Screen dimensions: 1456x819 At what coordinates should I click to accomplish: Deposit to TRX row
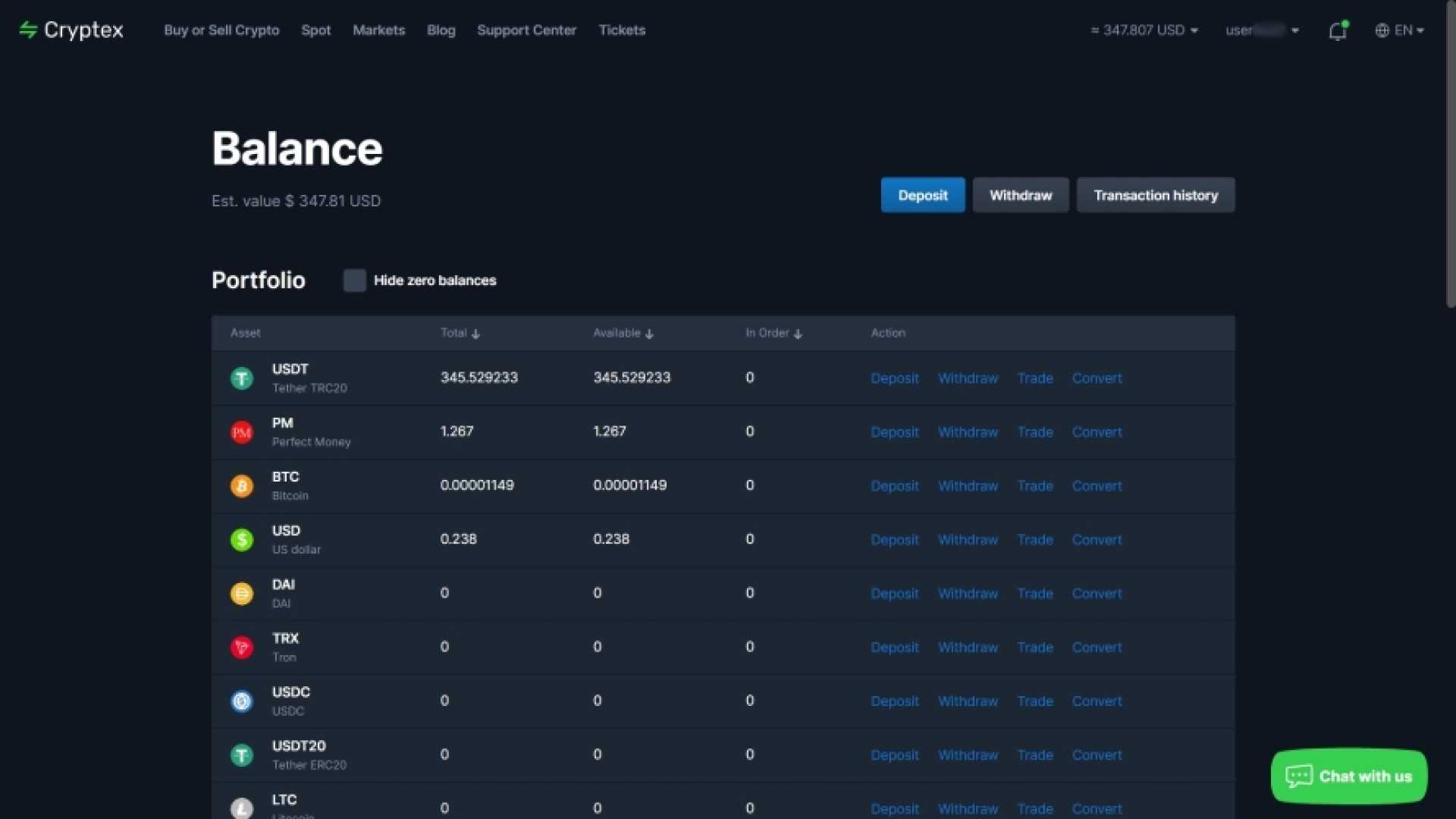(x=894, y=647)
